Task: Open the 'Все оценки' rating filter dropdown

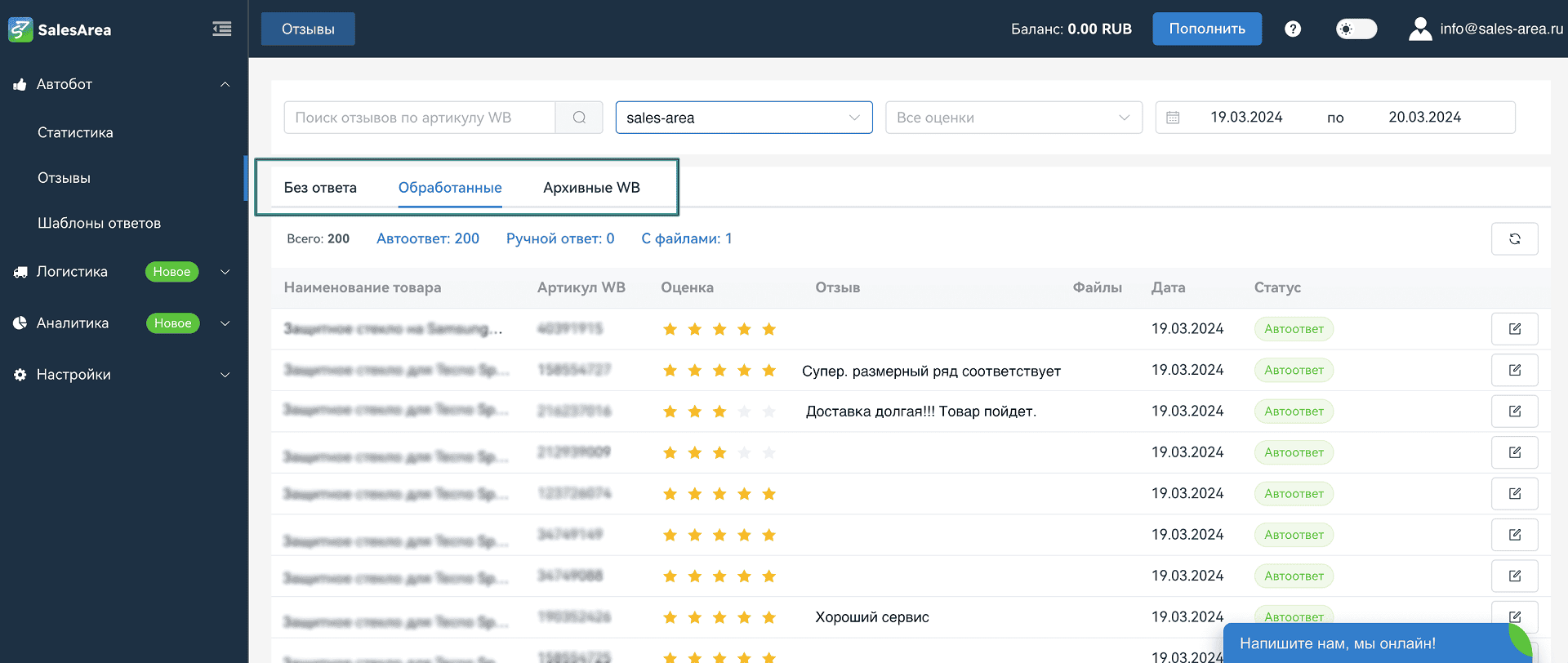Action: [x=1013, y=118]
